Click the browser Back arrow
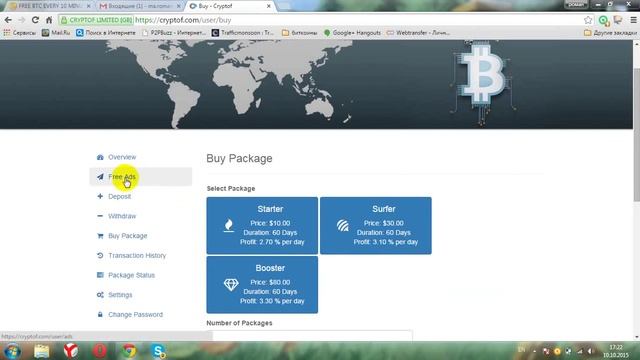640x360 pixels. [x=8, y=20]
